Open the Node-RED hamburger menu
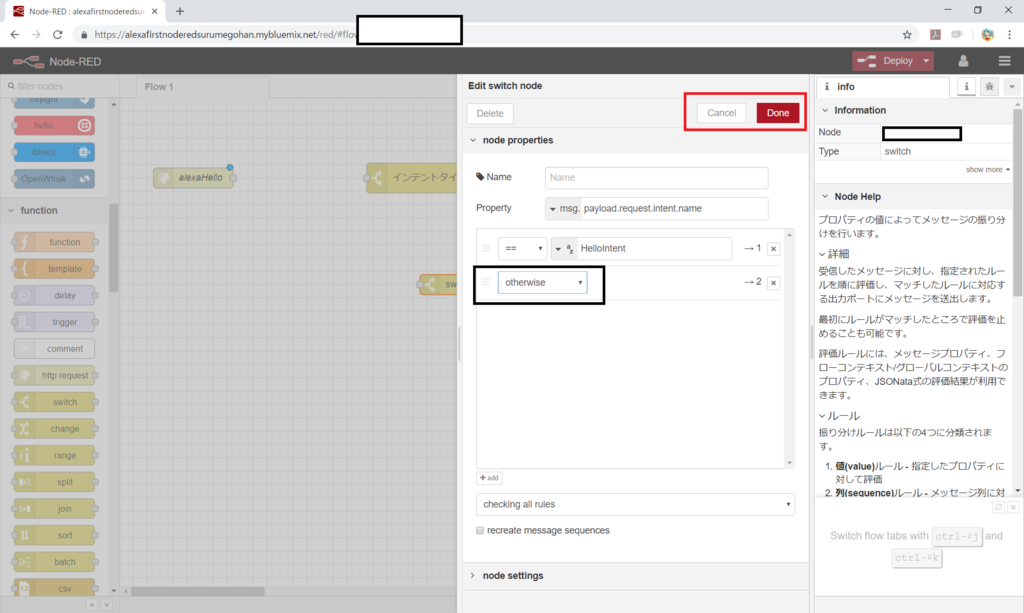The height and width of the screenshot is (613, 1024). click(x=1004, y=61)
